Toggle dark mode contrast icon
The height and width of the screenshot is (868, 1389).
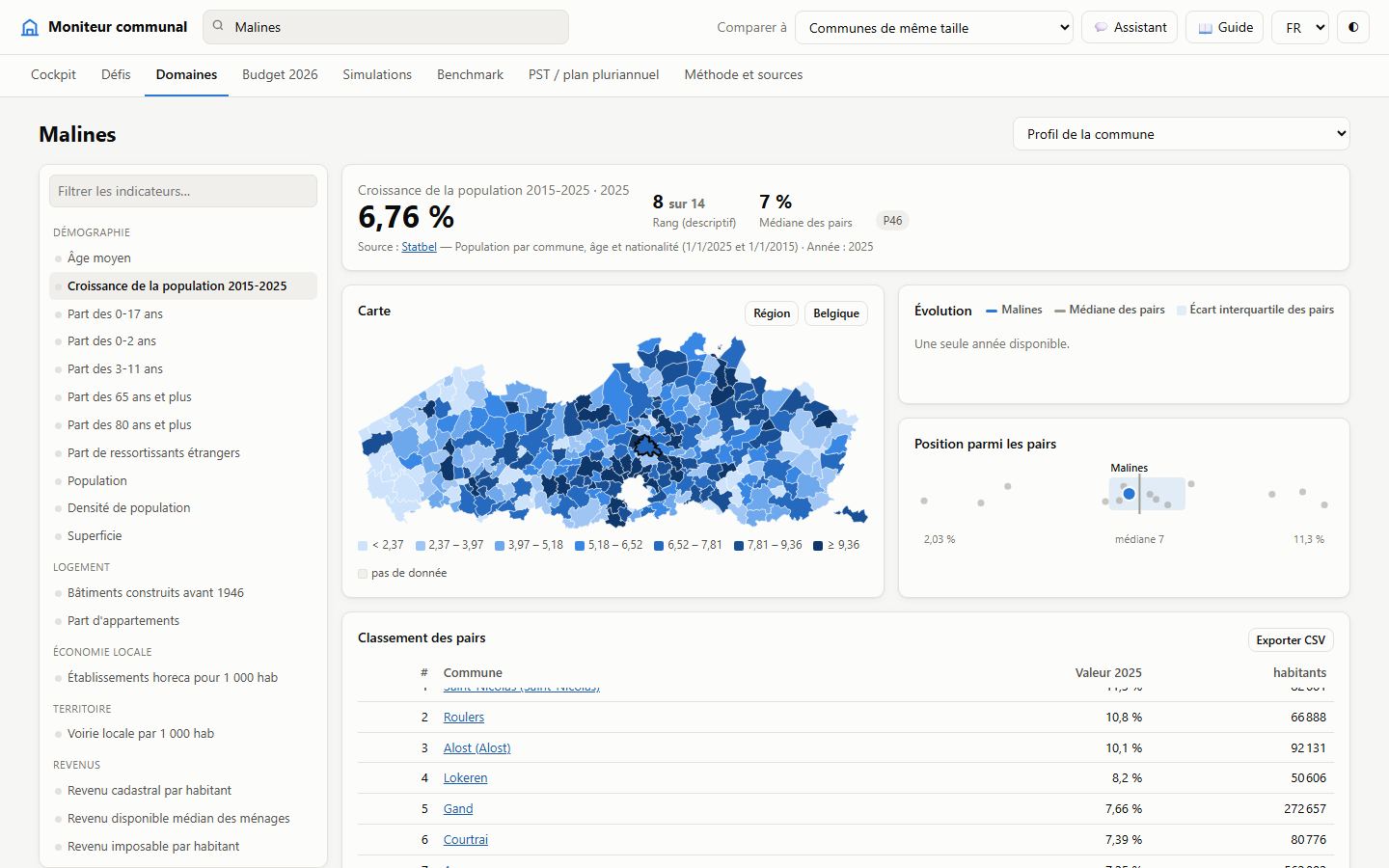click(x=1353, y=27)
